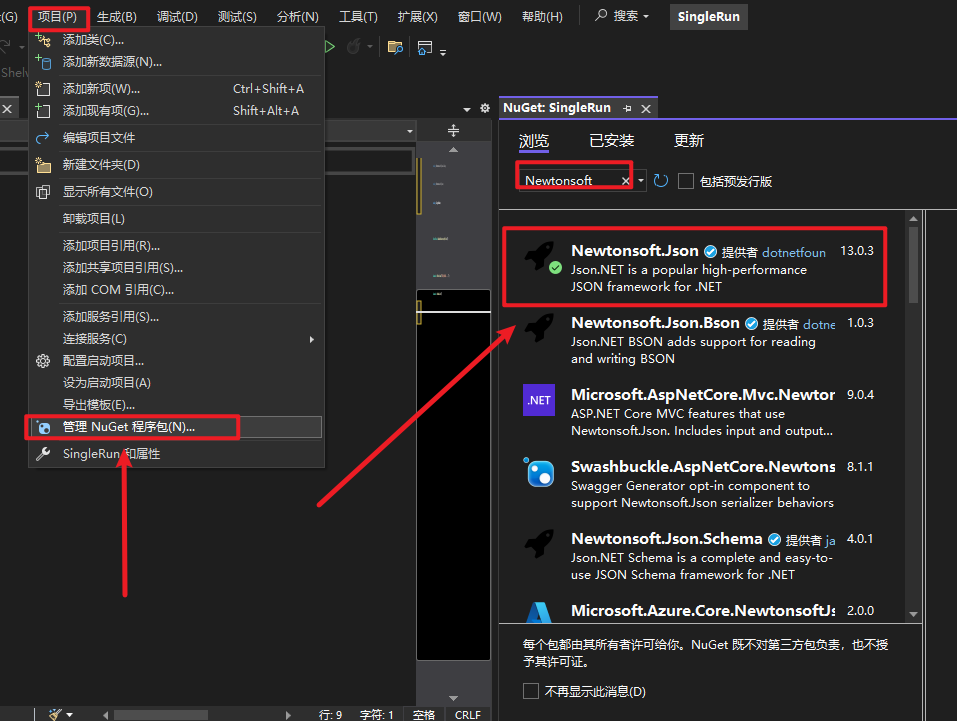Open the 调试(D) menu

(x=177, y=16)
